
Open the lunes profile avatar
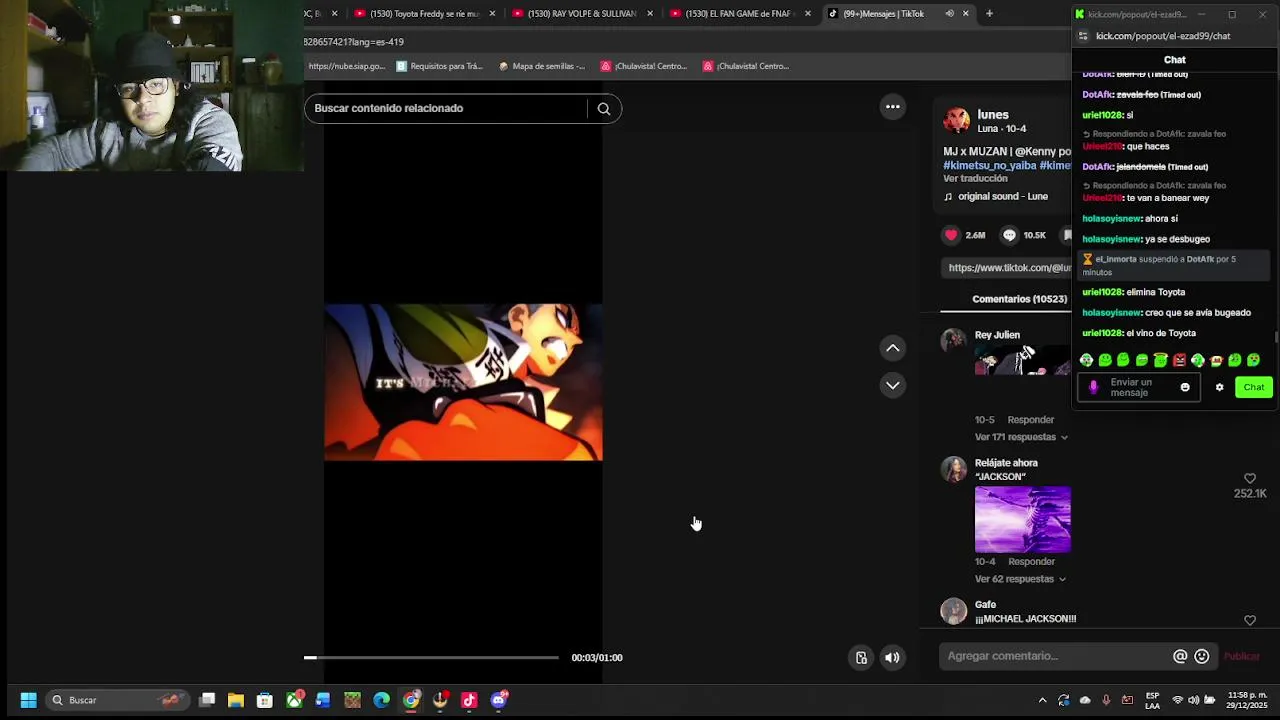click(x=957, y=120)
